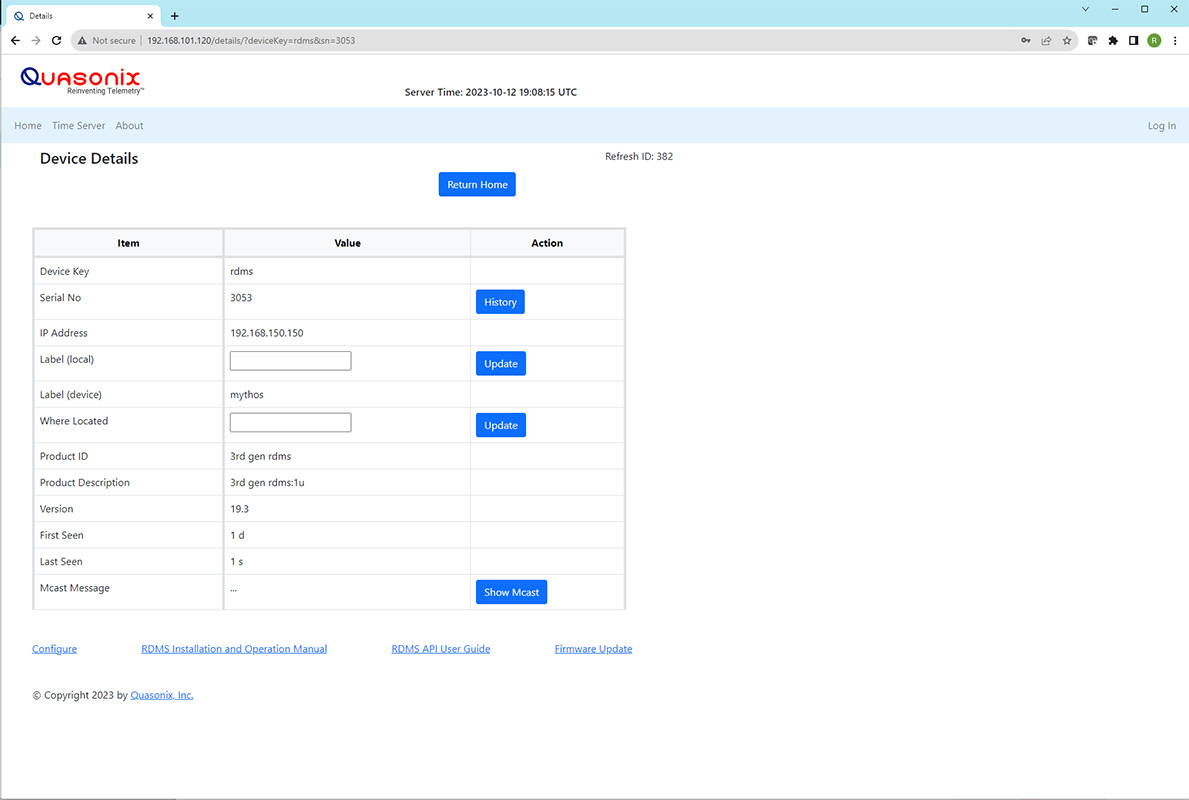This screenshot has width=1189, height=800.
Task: Click the Not secure site info warning
Action: pos(106,41)
